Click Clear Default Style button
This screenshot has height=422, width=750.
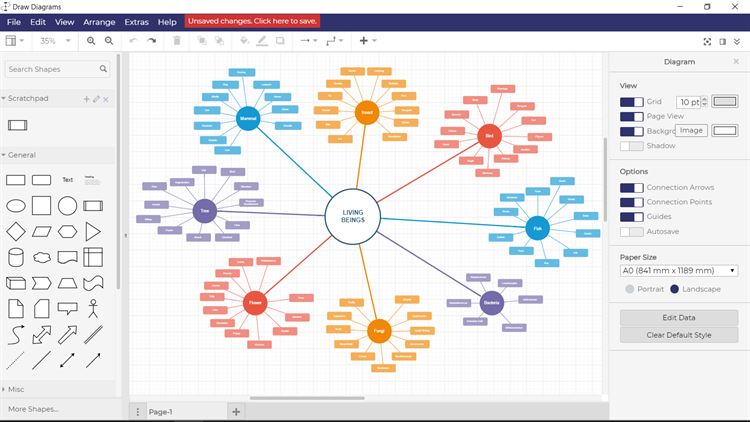(679, 335)
